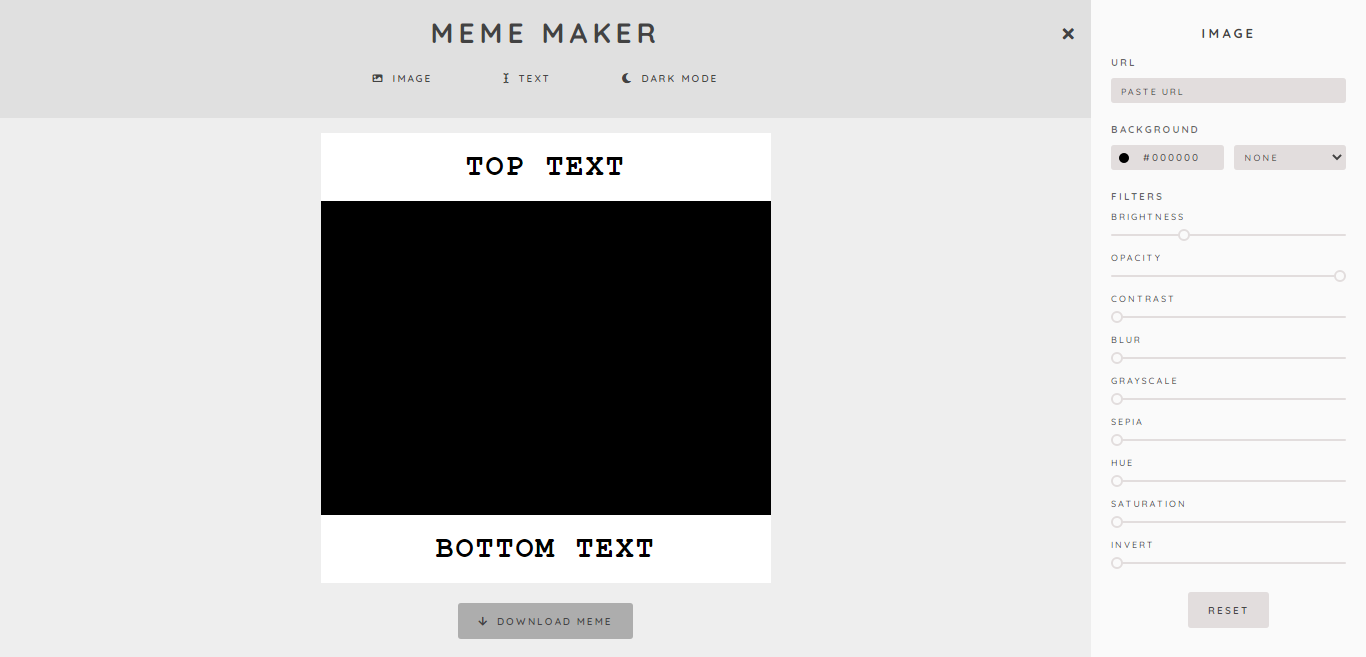Click the dropdown chevron arrow
The image size is (1366, 657).
click(x=1337, y=157)
